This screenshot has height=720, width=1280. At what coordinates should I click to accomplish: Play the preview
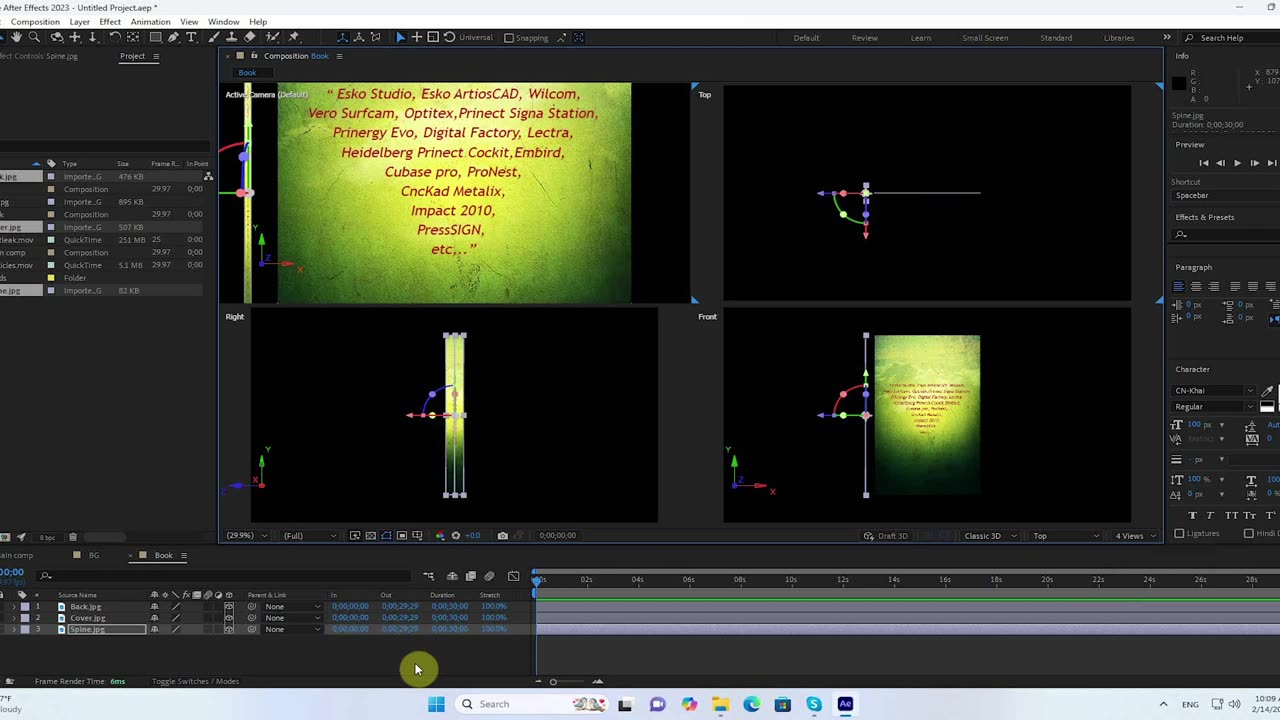1237,163
